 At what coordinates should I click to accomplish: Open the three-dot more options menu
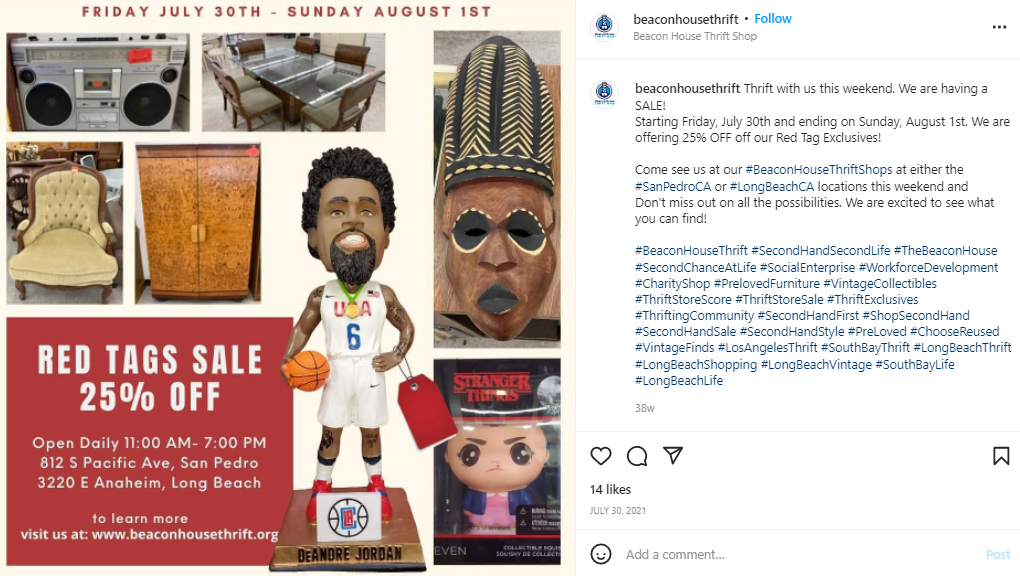[x=999, y=27]
